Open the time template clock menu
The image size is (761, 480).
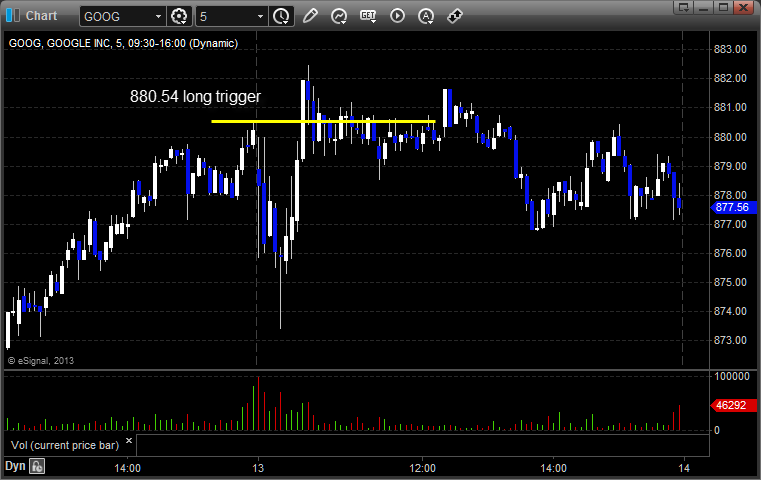281,17
